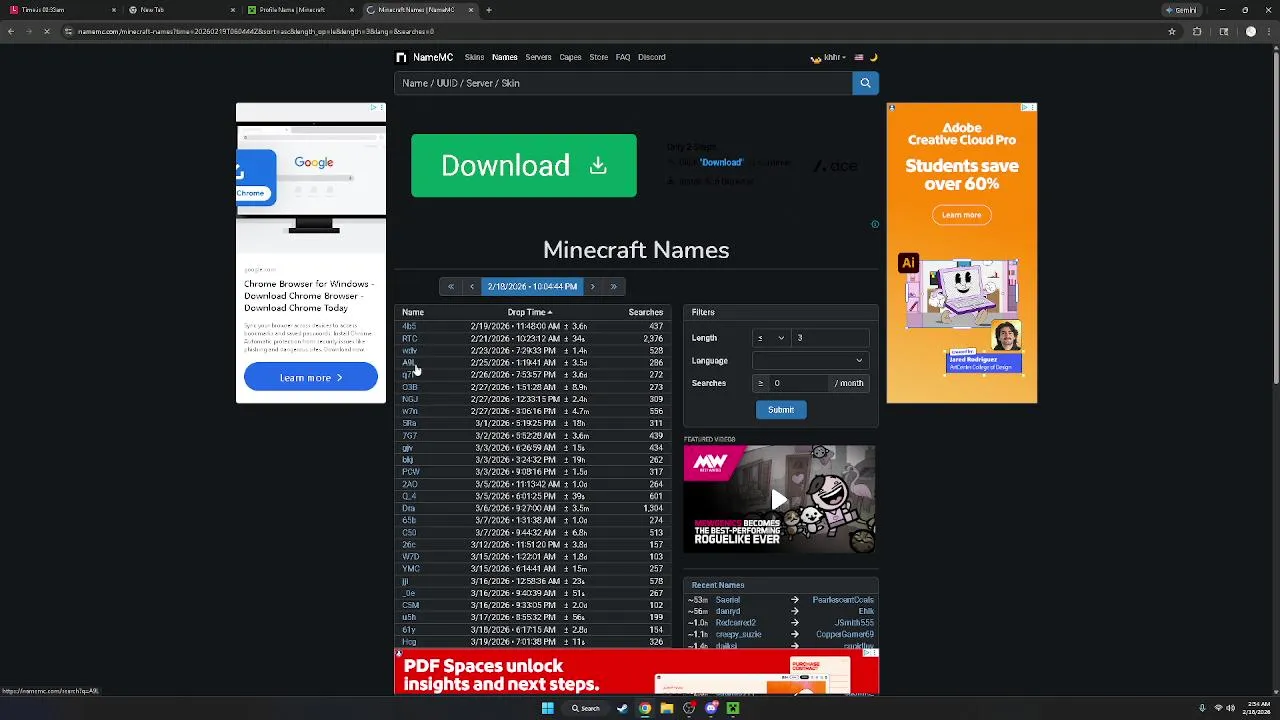1280x720 pixels.
Task: Open Length comparison operator dropdown
Action: [x=770, y=338]
